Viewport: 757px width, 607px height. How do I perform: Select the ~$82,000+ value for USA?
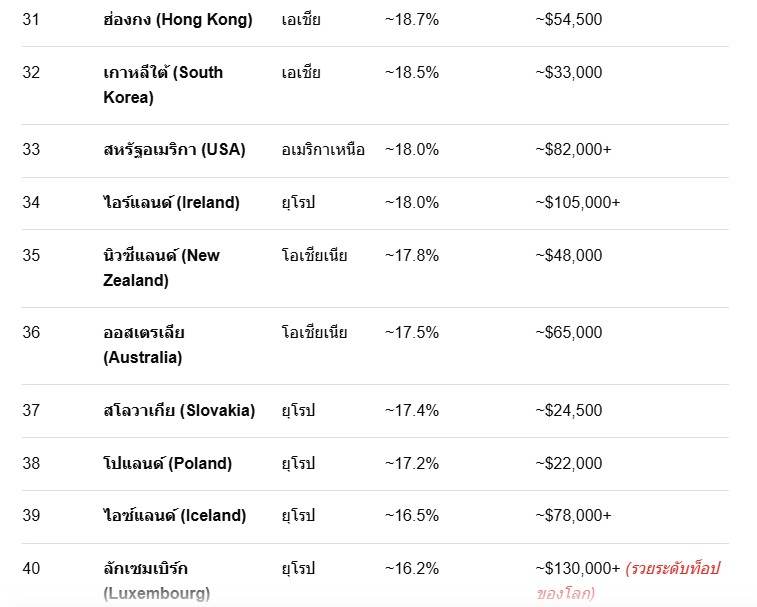pos(573,150)
